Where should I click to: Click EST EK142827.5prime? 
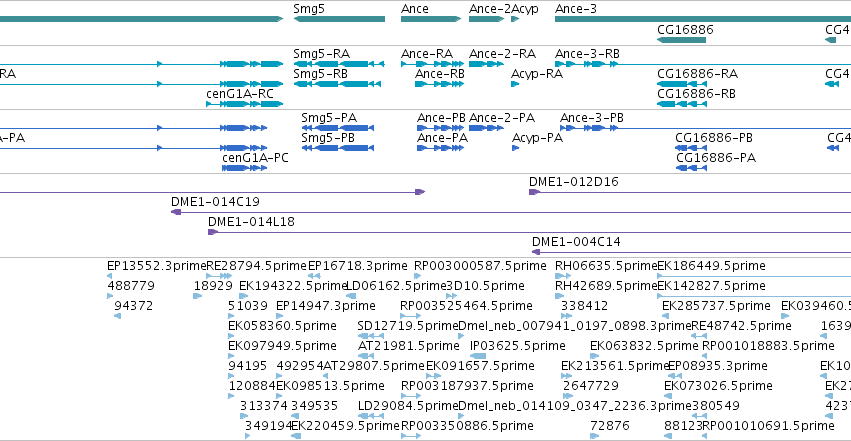[x=712, y=286]
